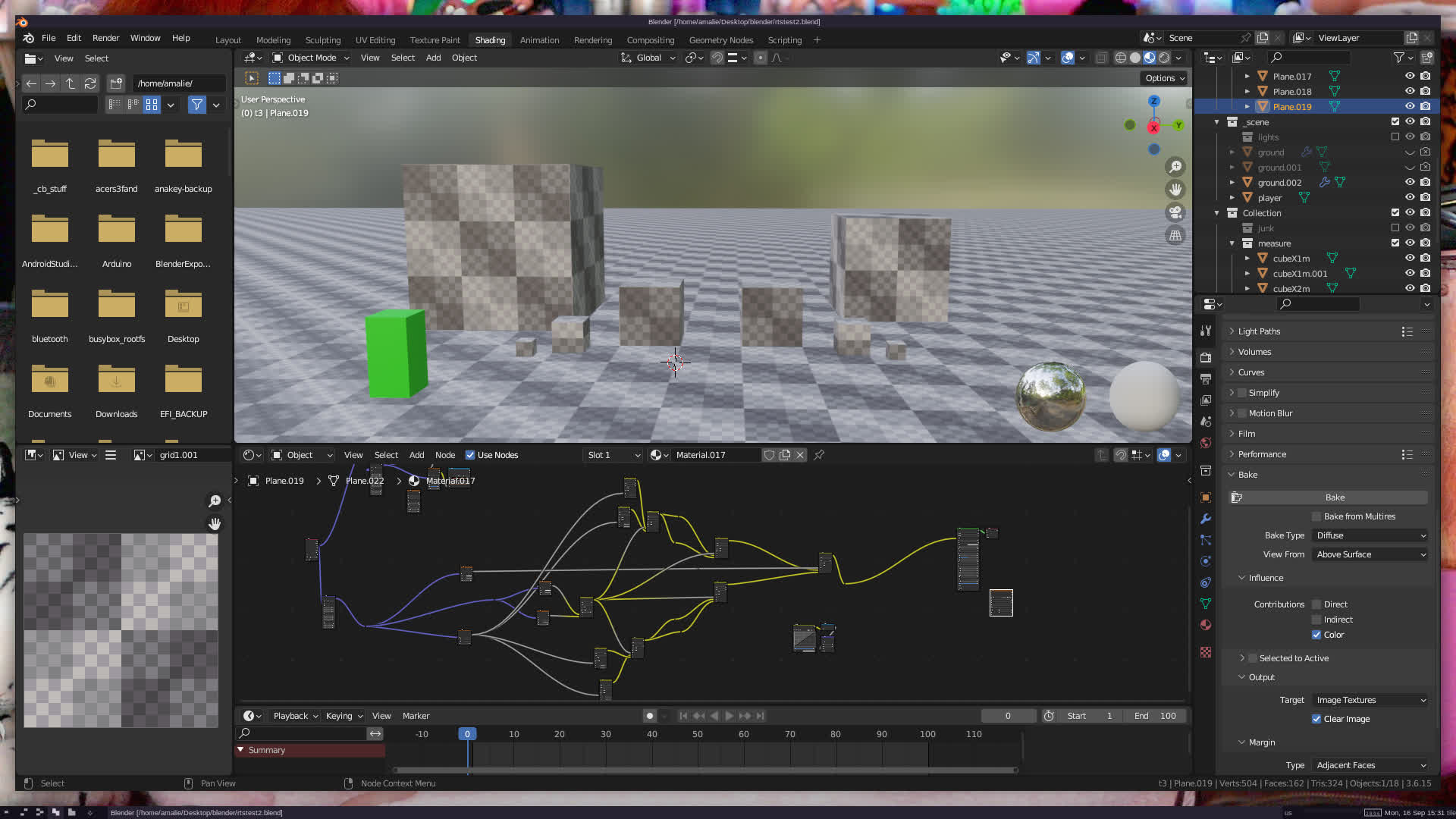
Task: Open the Modifiers wrench properties tab
Action: point(1206,519)
